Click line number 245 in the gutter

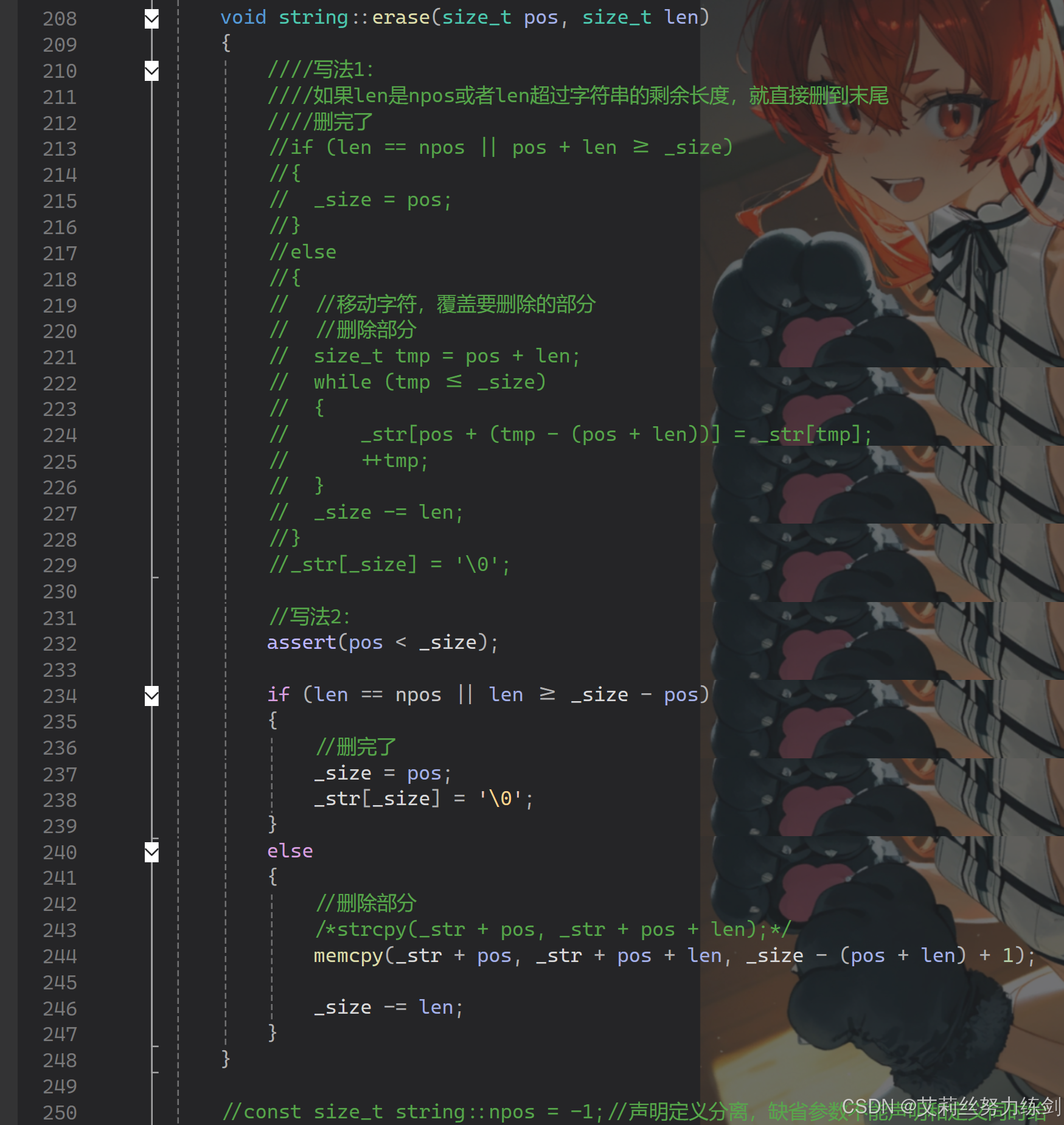click(60, 983)
